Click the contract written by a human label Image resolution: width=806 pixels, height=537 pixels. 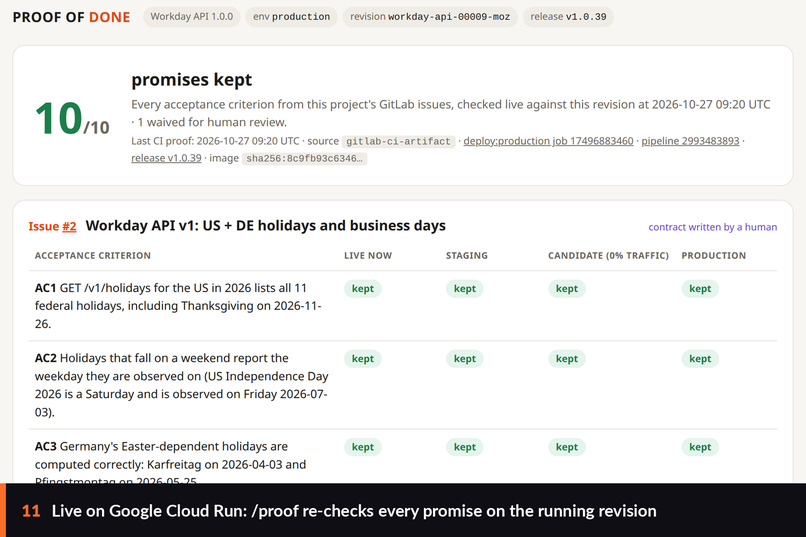click(712, 227)
